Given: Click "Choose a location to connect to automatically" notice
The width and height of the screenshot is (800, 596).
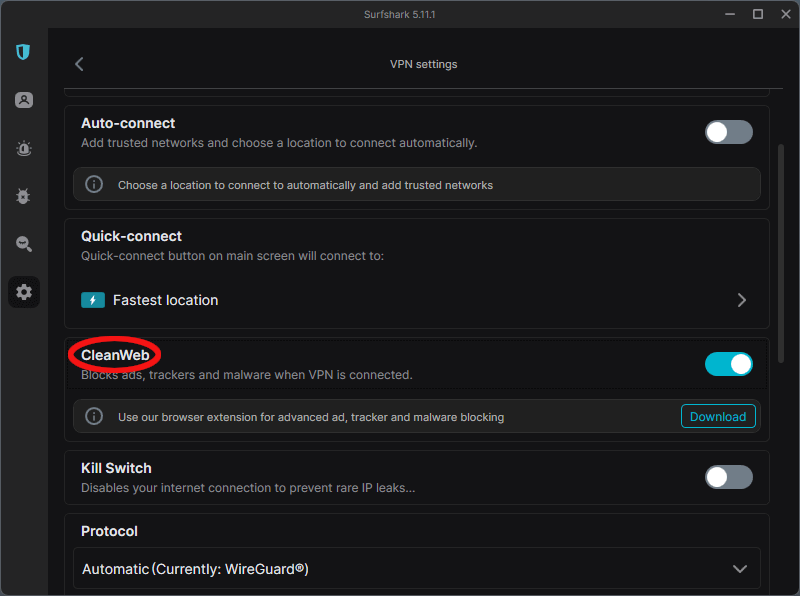Looking at the screenshot, I should point(305,185).
